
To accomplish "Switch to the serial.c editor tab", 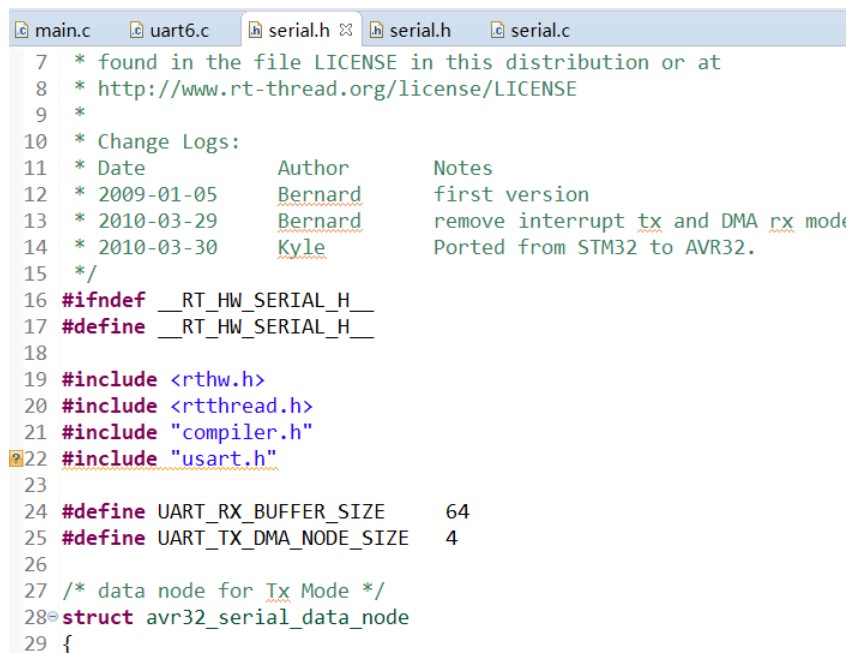I will point(531,31).
